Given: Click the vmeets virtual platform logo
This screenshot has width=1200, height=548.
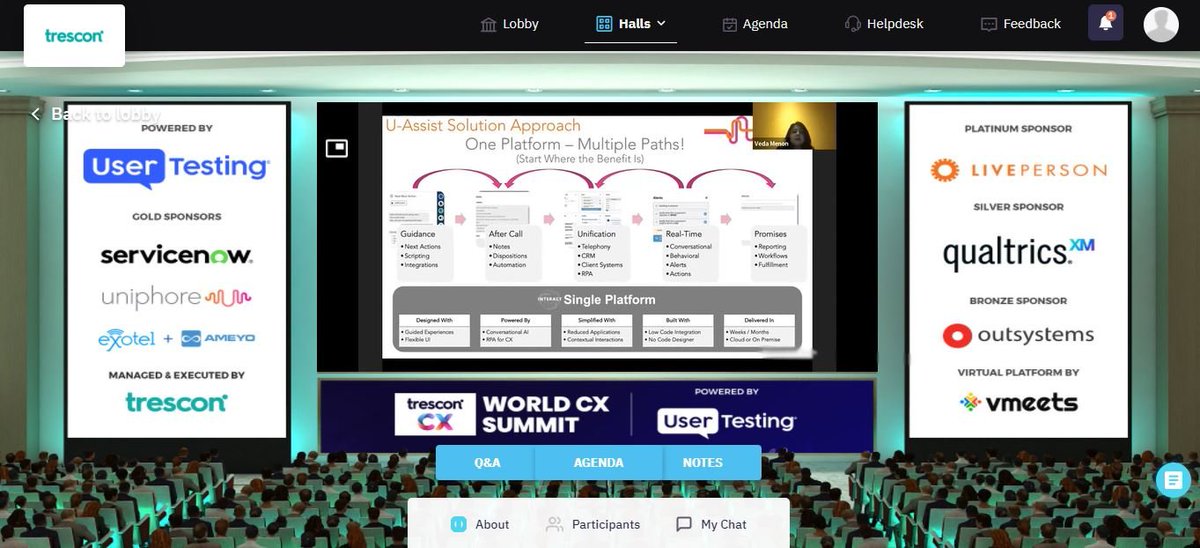Looking at the screenshot, I should tap(1019, 403).
